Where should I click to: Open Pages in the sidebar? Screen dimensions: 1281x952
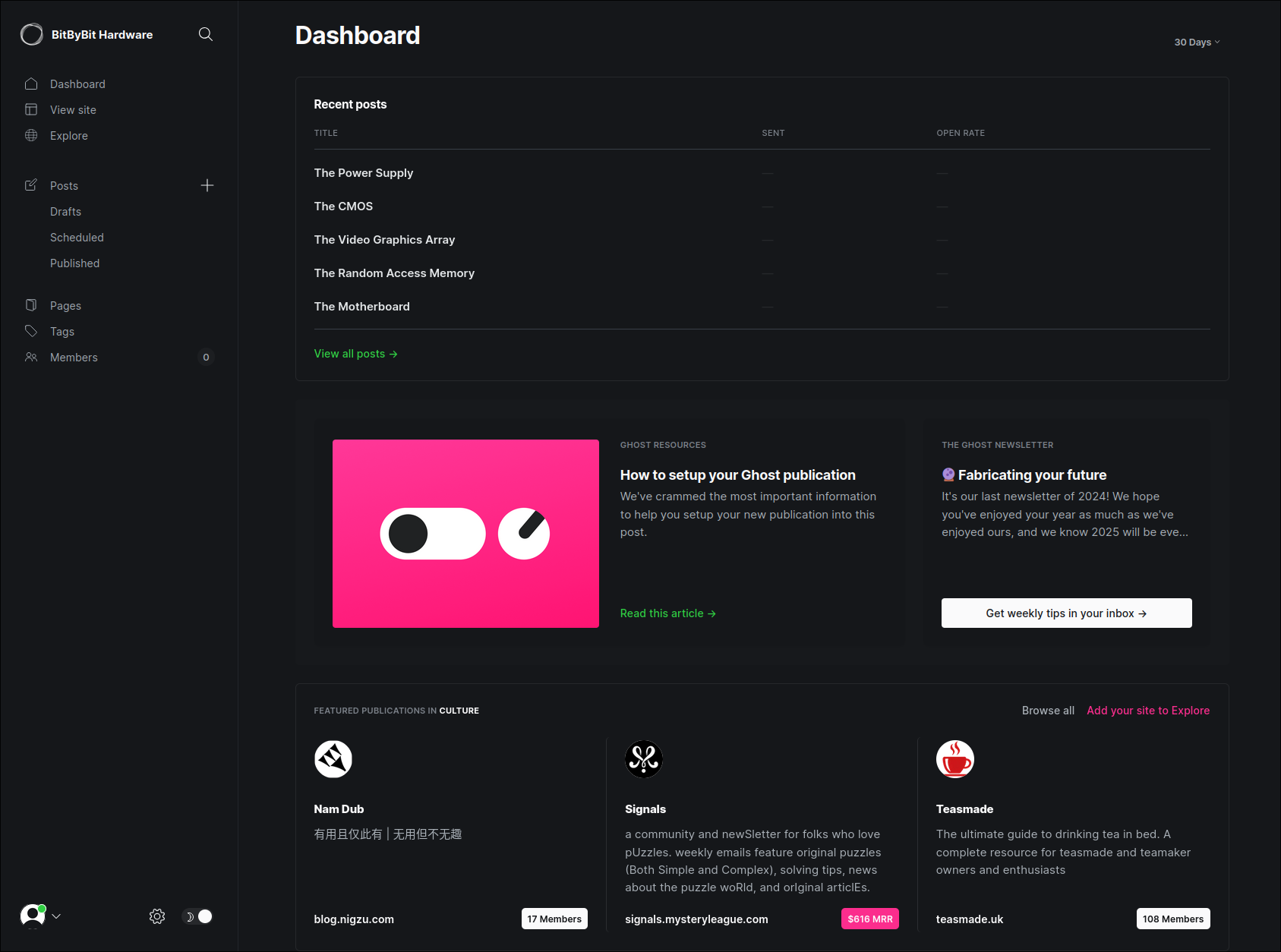[x=65, y=306]
